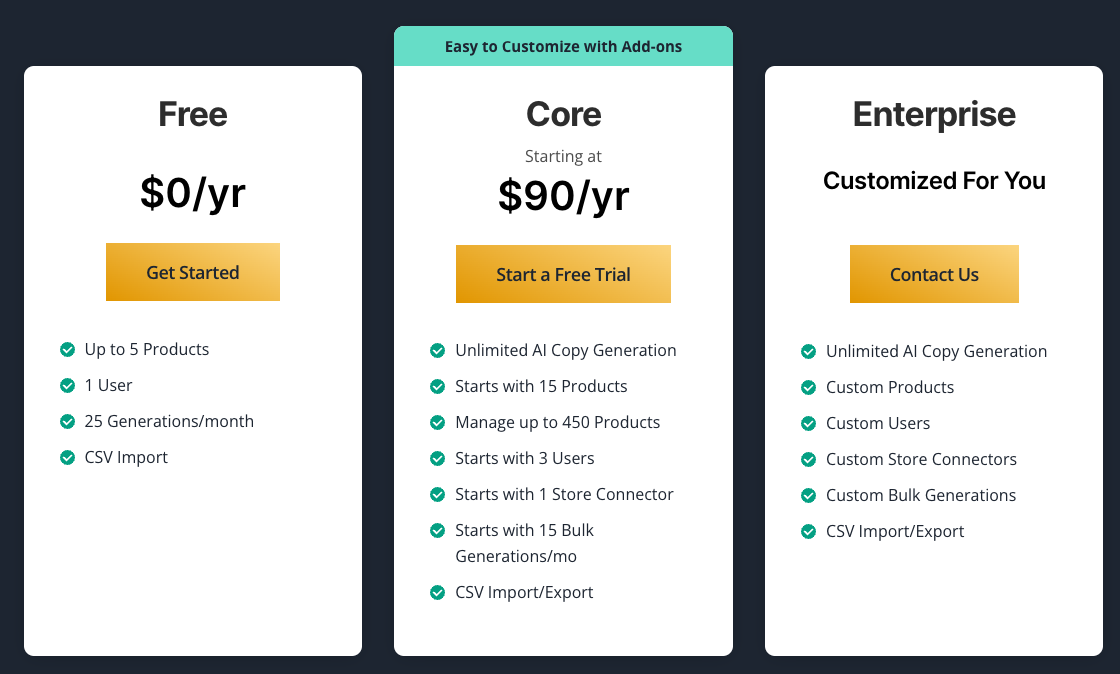Click the $90/yr price text
This screenshot has width=1120, height=674.
[563, 195]
